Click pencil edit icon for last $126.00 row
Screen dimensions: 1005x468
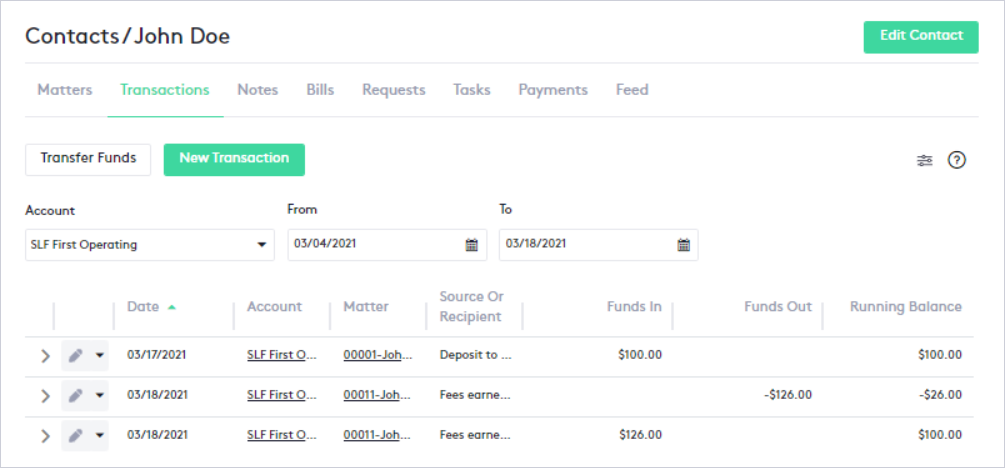coord(75,435)
